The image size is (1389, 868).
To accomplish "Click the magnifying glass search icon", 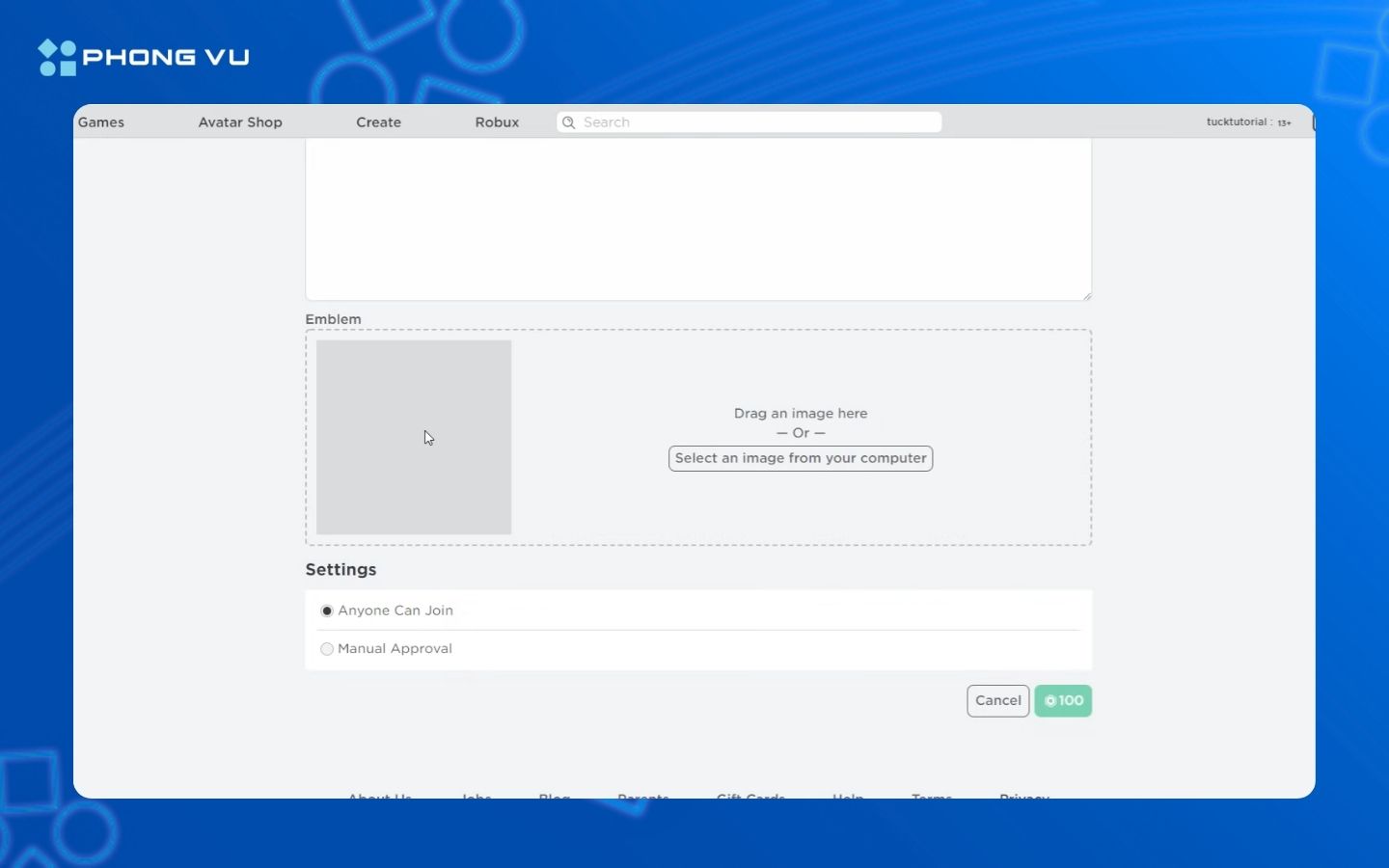I will [569, 122].
